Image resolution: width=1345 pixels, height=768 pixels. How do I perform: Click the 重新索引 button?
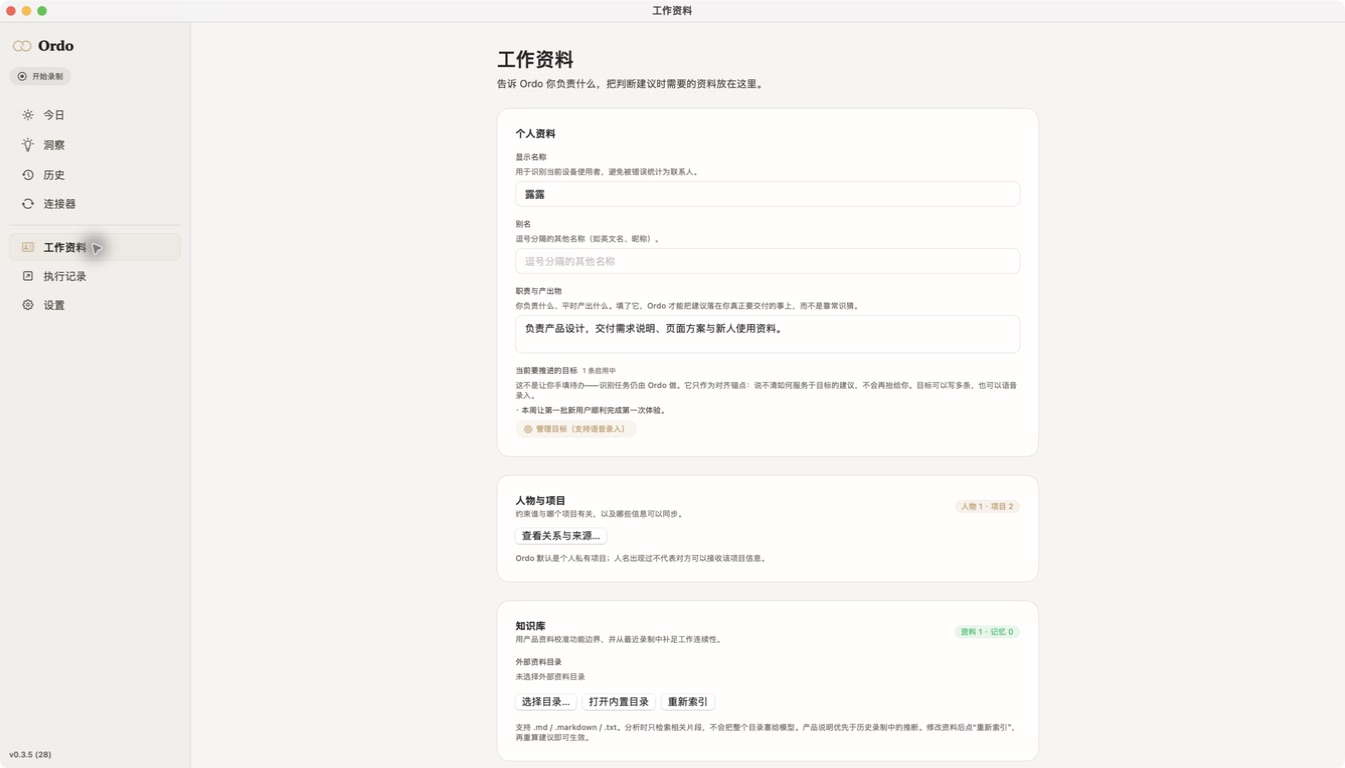pyautogui.click(x=688, y=702)
